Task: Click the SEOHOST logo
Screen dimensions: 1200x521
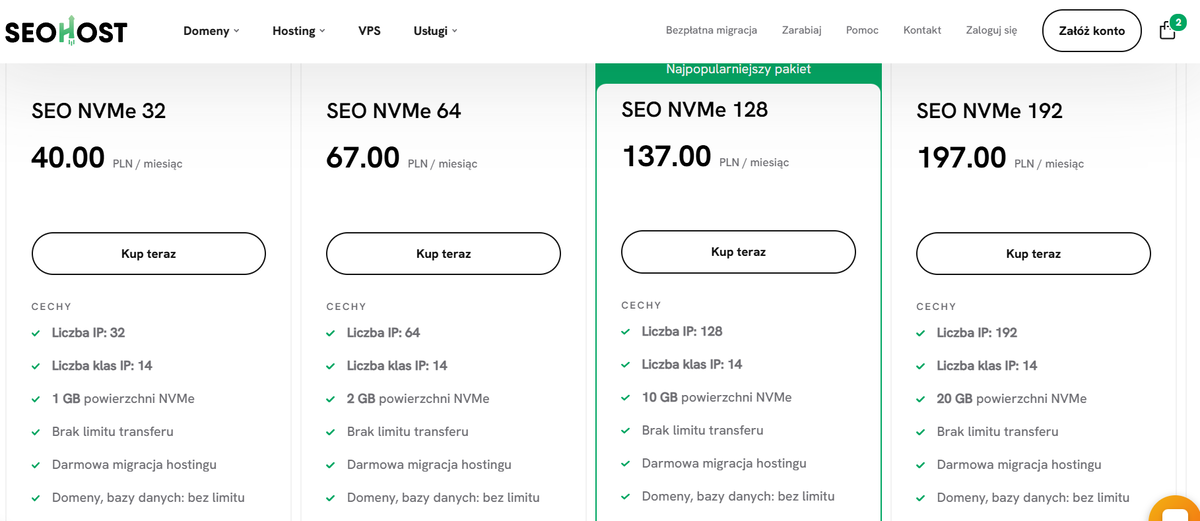Action: (66, 31)
